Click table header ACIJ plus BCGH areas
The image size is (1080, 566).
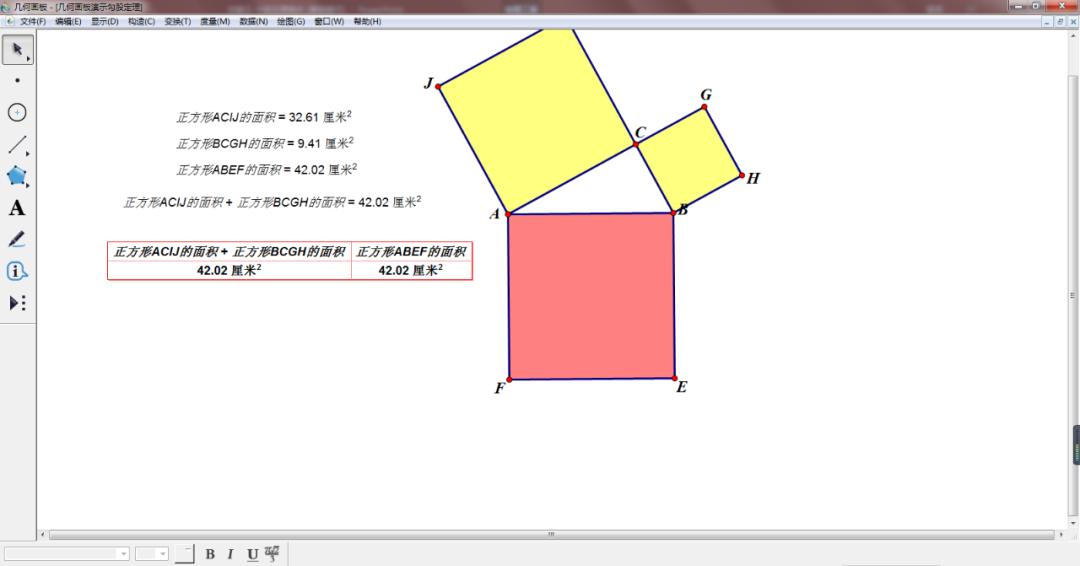pos(229,252)
